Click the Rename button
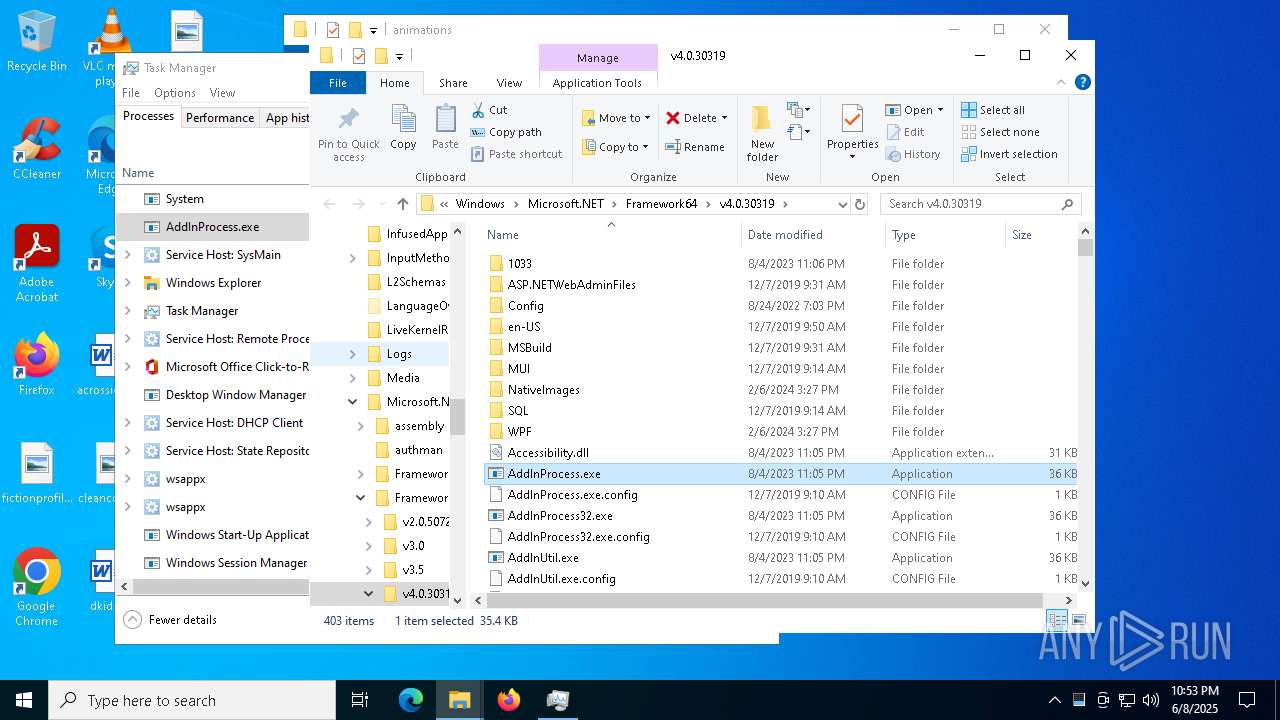Image resolution: width=1280 pixels, height=720 pixels. (x=696, y=147)
